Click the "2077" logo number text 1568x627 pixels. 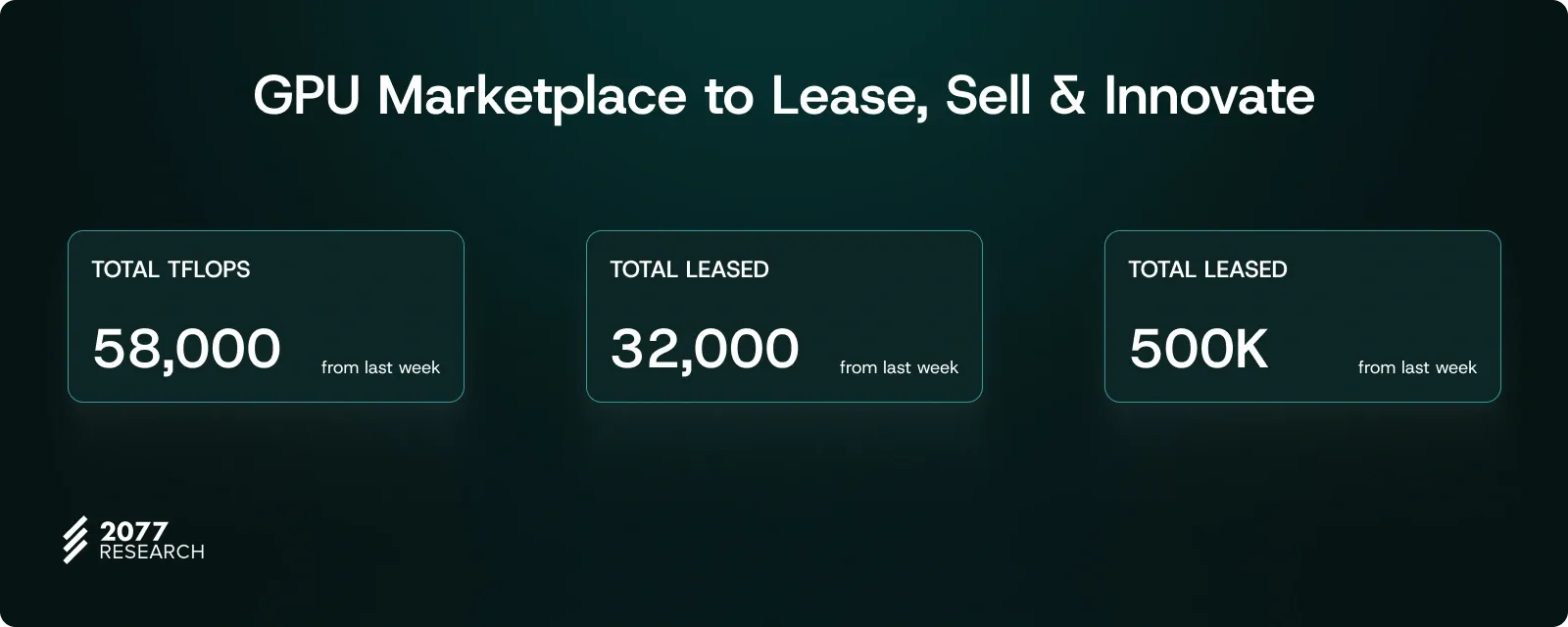pyautogui.click(x=133, y=531)
